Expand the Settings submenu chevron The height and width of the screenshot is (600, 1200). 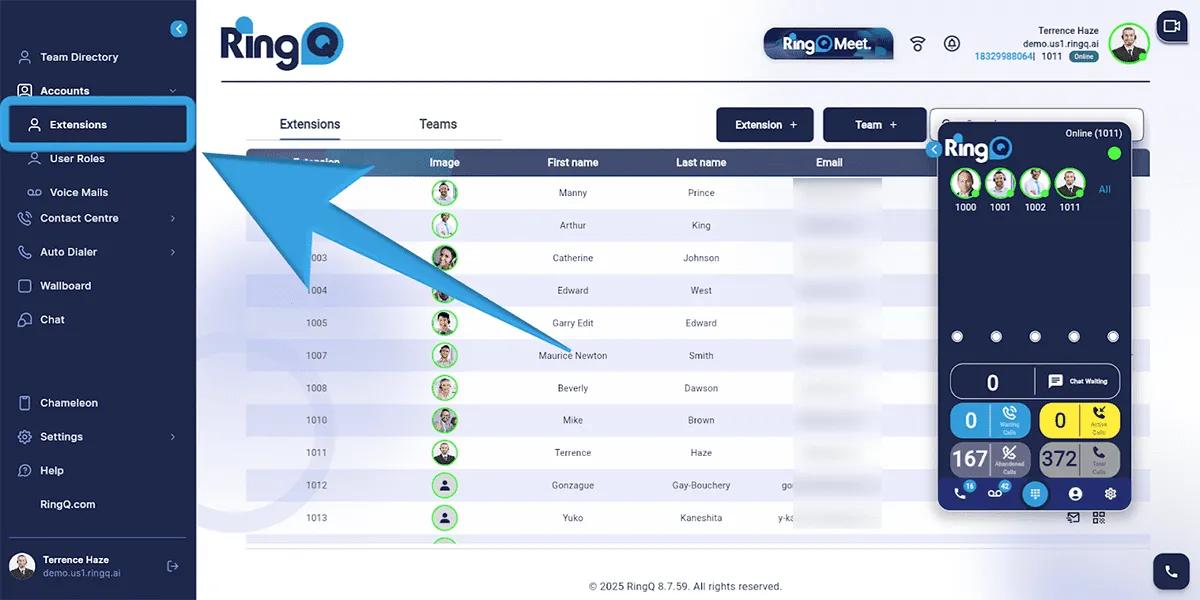tap(173, 437)
